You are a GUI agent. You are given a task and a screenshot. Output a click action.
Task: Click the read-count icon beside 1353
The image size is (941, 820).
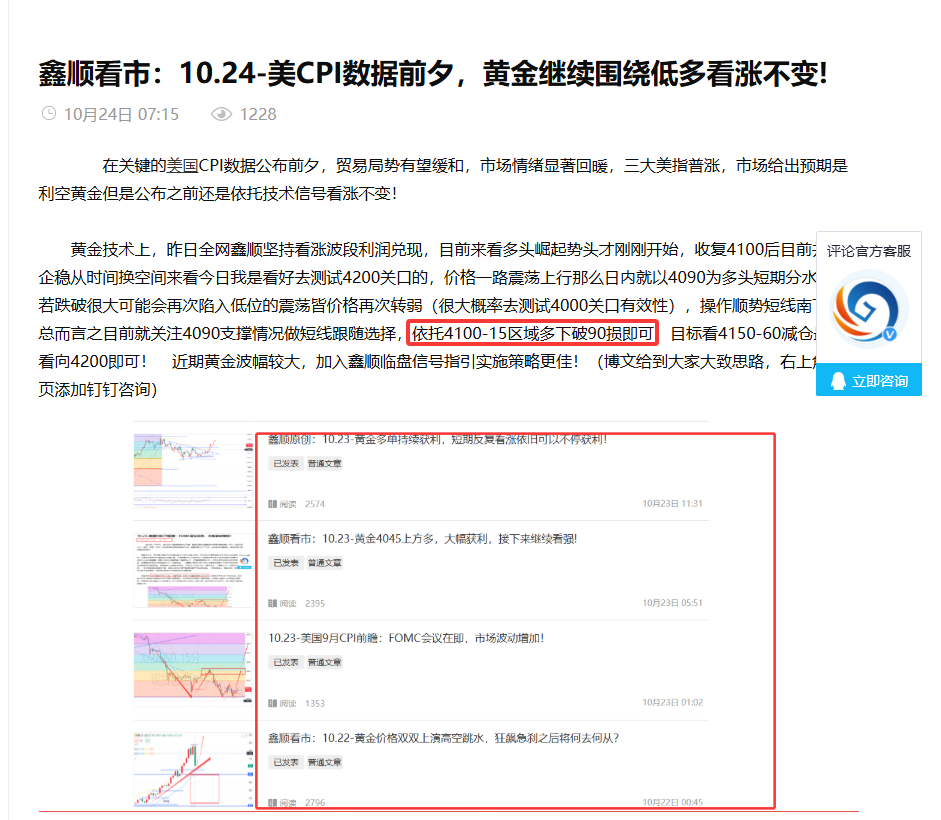coord(272,703)
